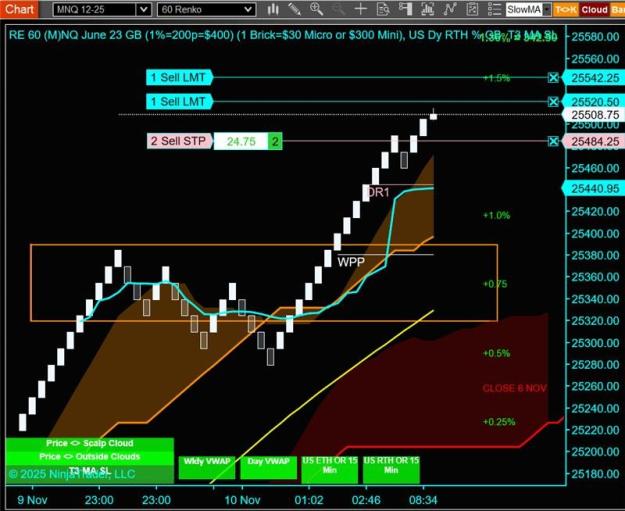Image resolution: width=625 pixels, height=511 pixels.
Task: Click the +1.0% level label
Action: click(x=496, y=215)
